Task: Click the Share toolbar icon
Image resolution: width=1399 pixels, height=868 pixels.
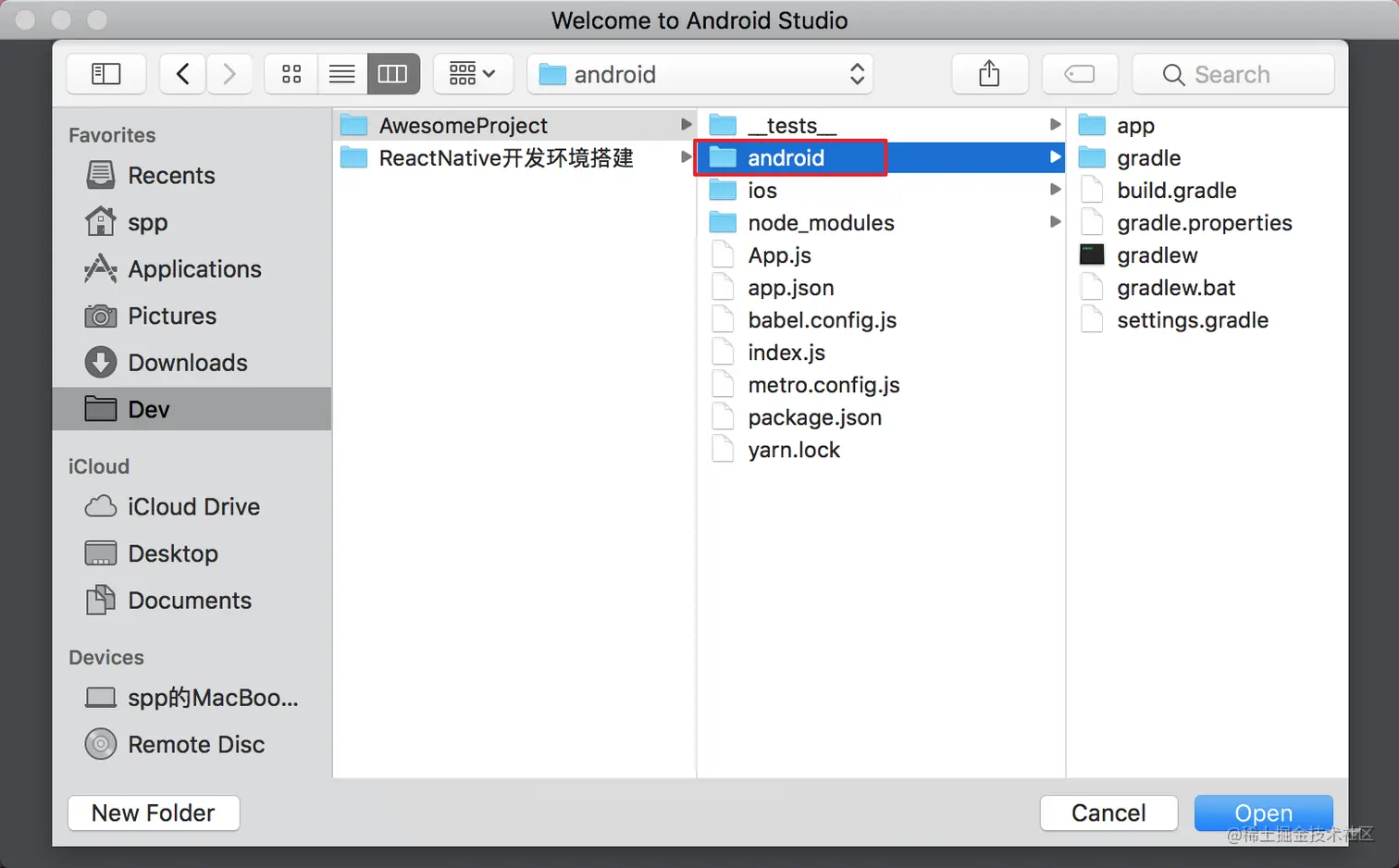Action: click(x=990, y=74)
